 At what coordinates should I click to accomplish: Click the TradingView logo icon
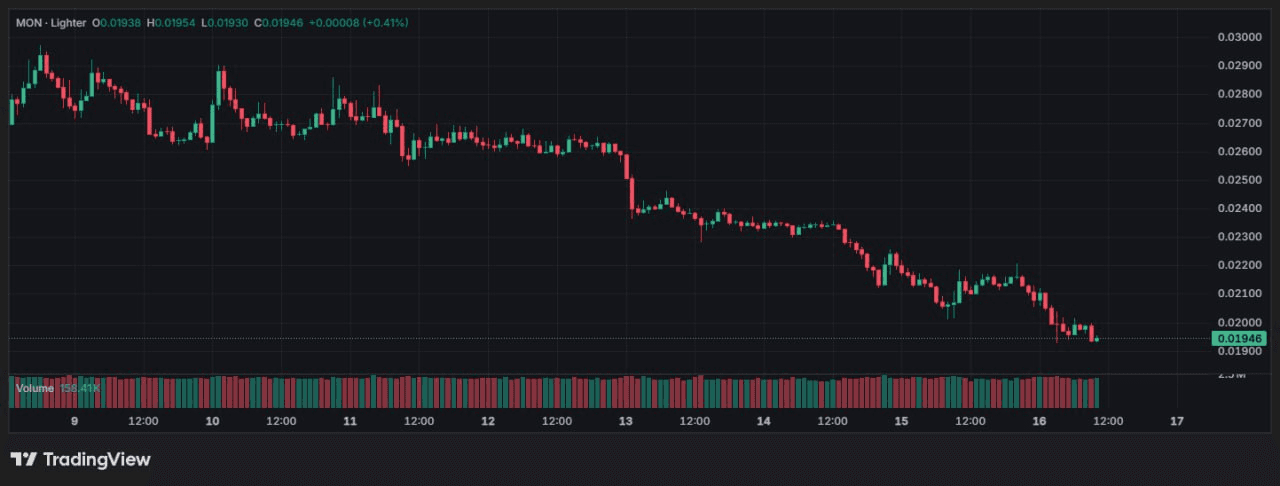[x=24, y=459]
